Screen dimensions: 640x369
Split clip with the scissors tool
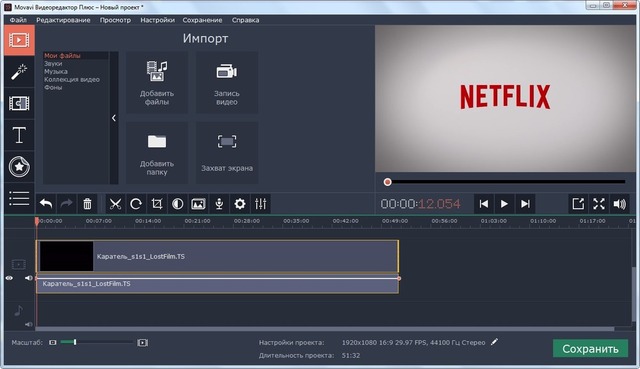click(x=116, y=204)
